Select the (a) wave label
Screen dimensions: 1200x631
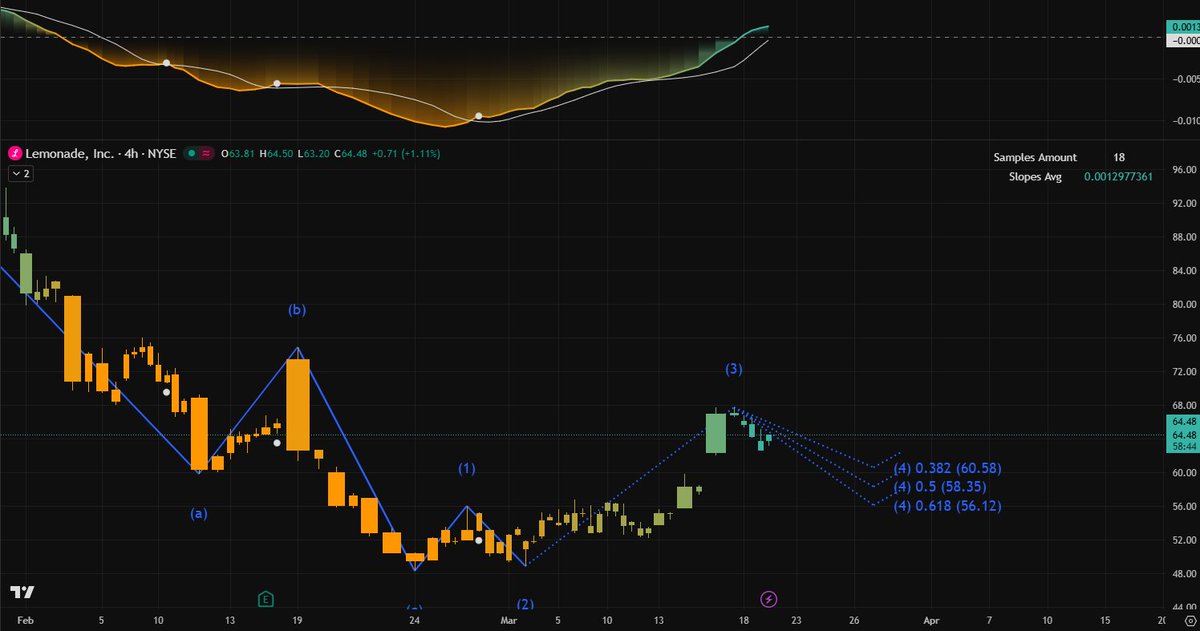pos(199,513)
